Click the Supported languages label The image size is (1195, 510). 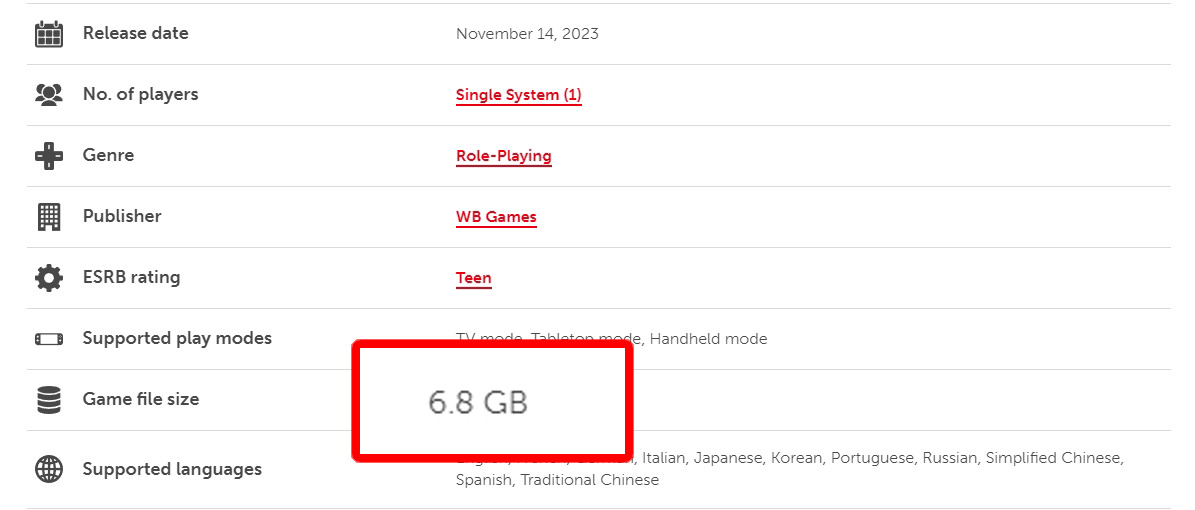(x=172, y=469)
